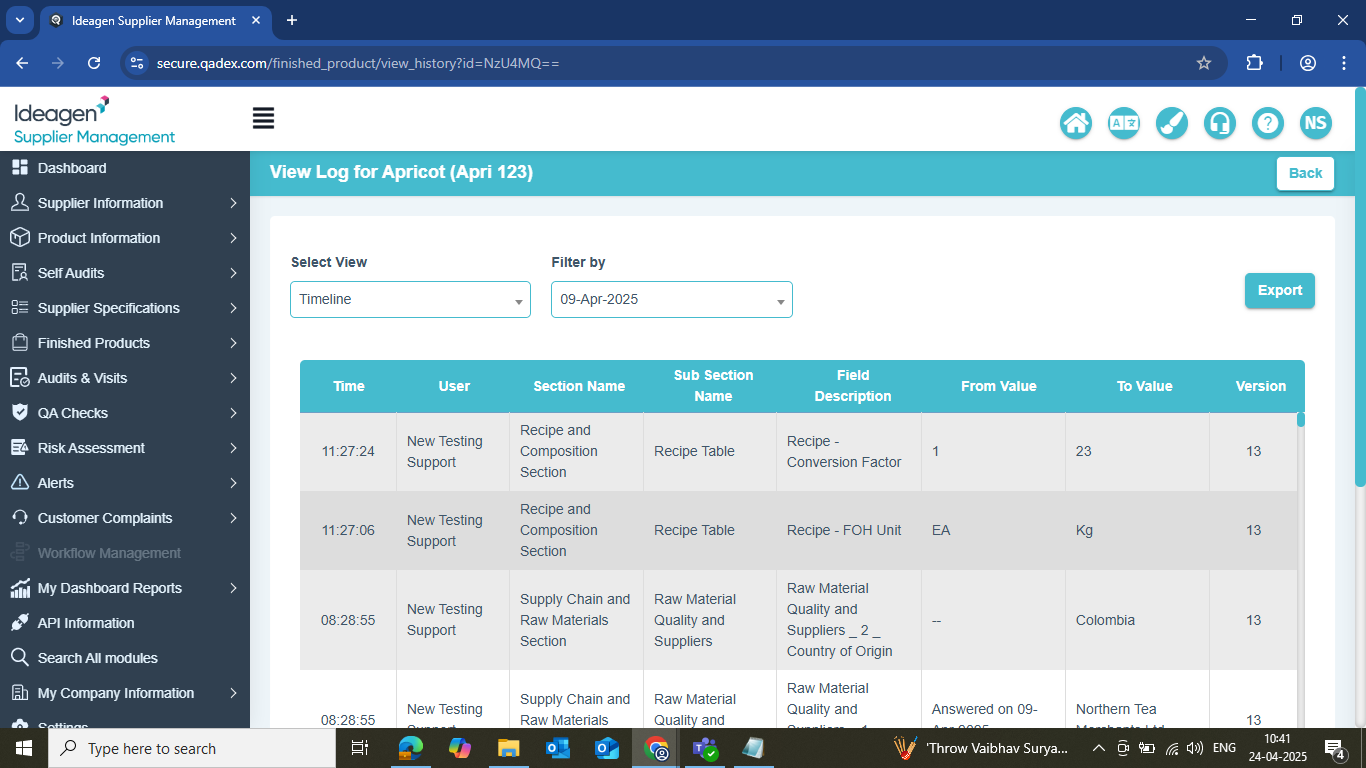Click the Dashboard grid icon in sidebar

click(19, 168)
